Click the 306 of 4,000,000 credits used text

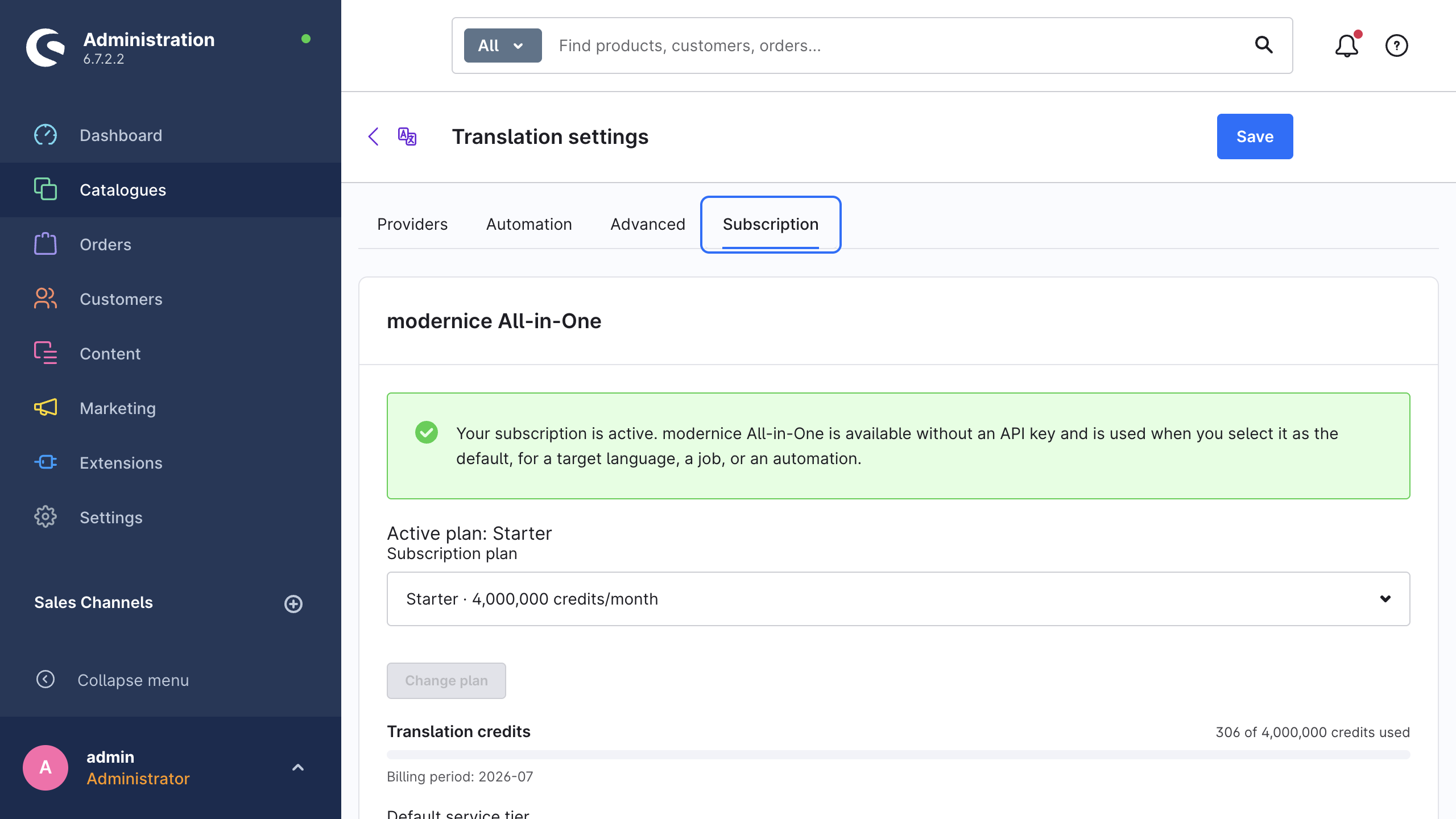click(1313, 732)
